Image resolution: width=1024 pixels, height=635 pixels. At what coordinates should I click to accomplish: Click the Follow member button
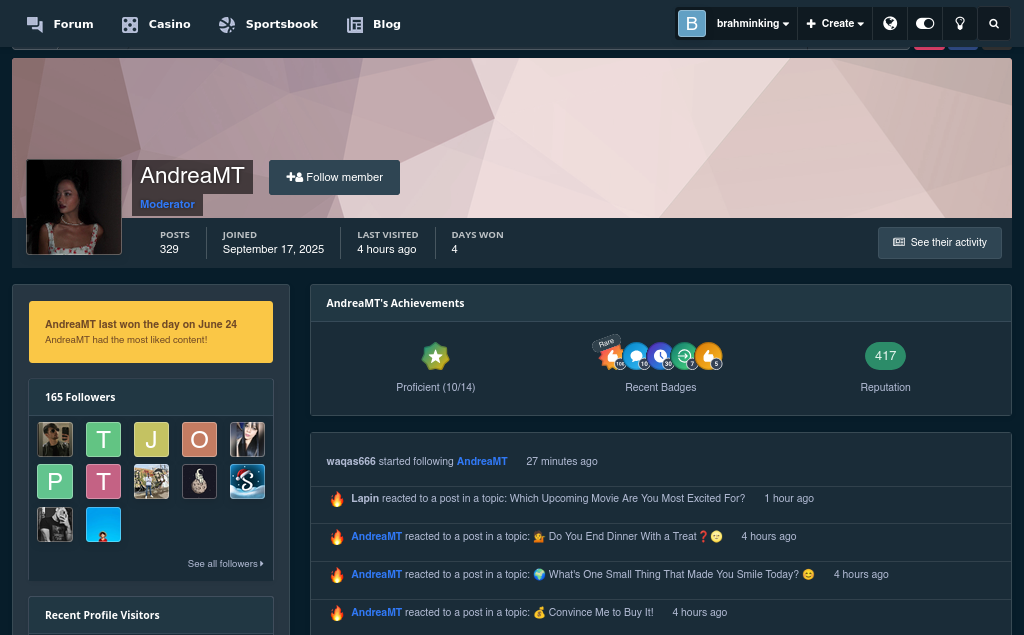334,177
